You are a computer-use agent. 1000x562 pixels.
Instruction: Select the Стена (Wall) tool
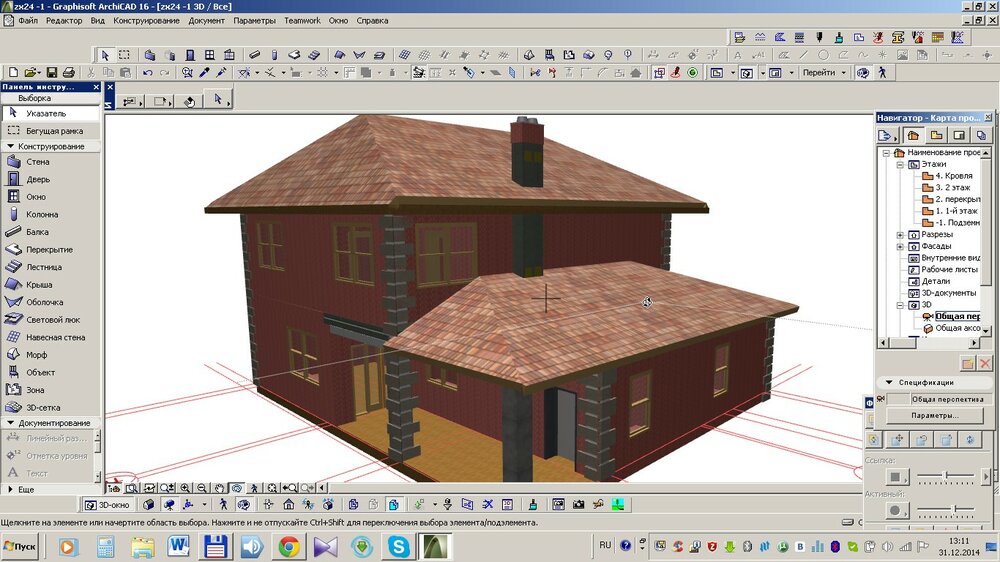click(37, 162)
